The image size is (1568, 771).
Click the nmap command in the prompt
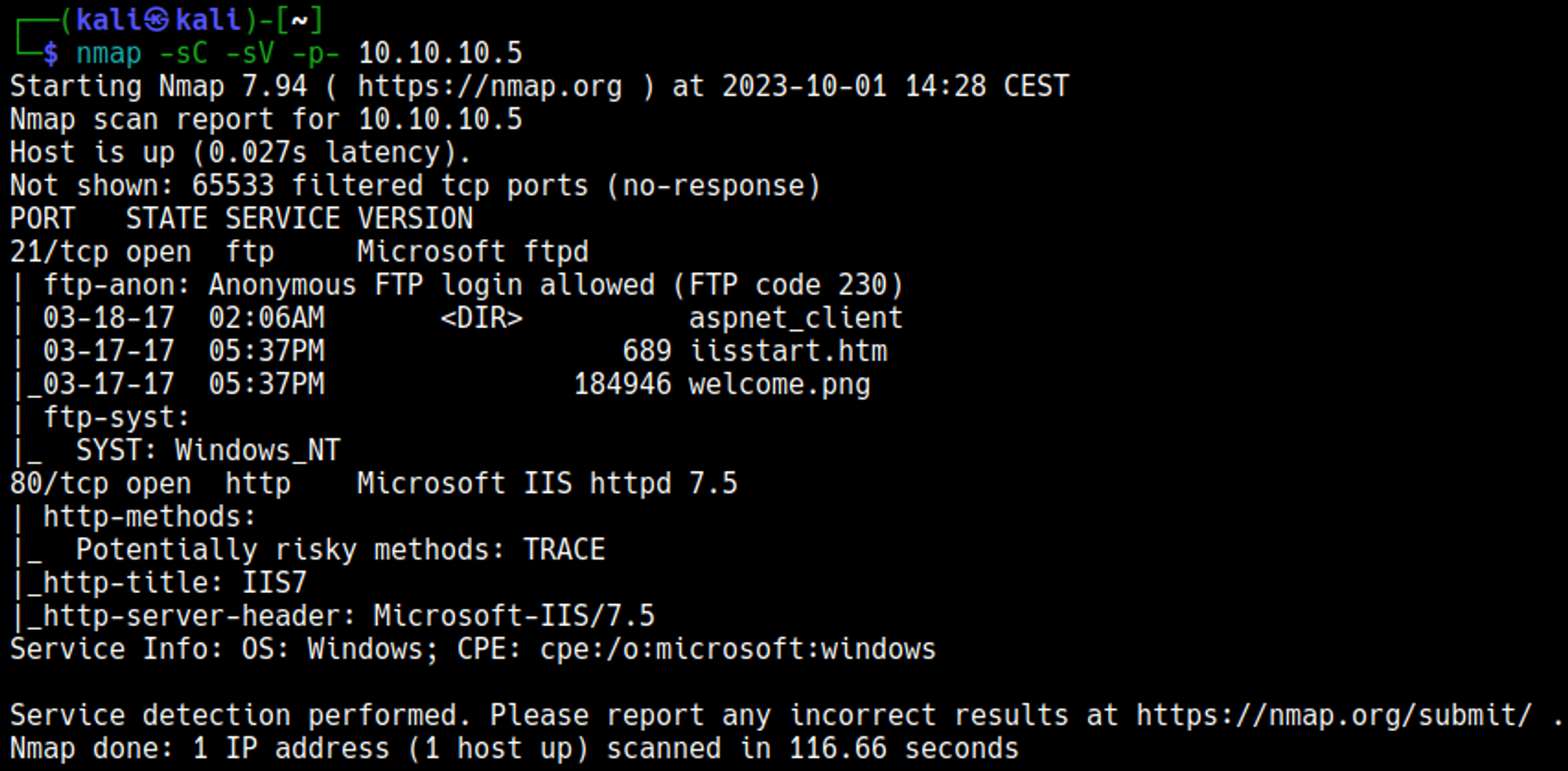tap(108, 53)
